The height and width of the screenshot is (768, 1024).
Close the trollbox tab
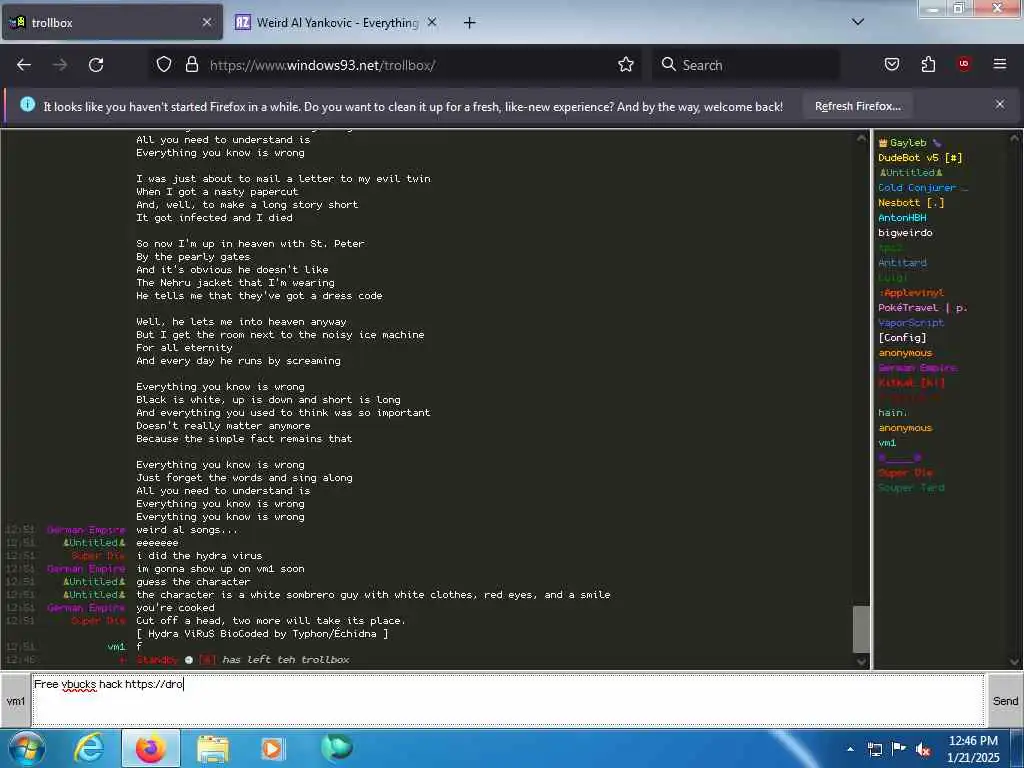[x=206, y=22]
